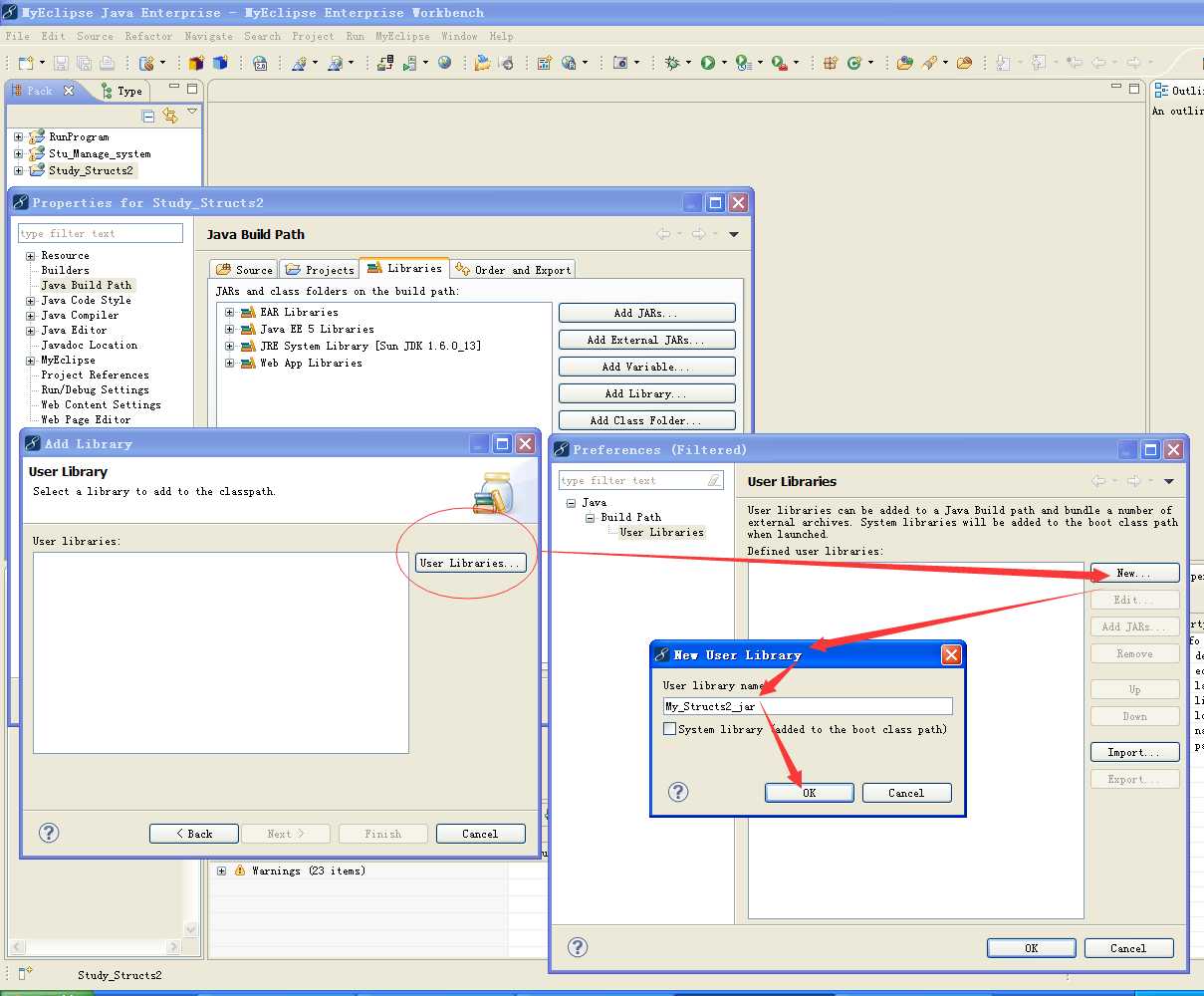
Task: Open the File menu
Action: [17, 36]
